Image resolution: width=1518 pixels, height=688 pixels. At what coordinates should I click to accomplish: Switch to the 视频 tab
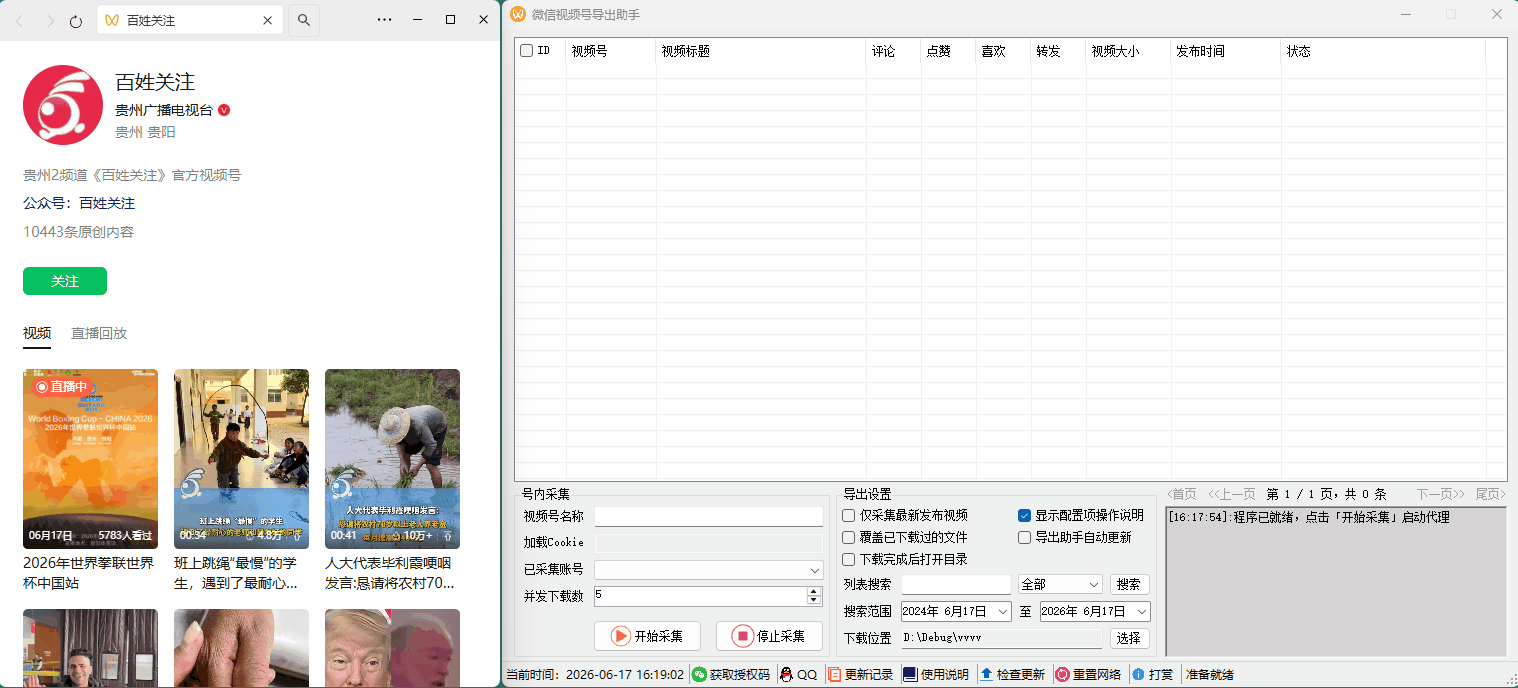click(37, 333)
